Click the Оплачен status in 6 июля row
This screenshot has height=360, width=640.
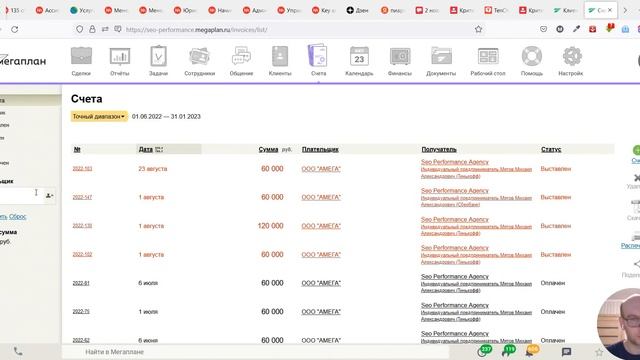(x=553, y=283)
